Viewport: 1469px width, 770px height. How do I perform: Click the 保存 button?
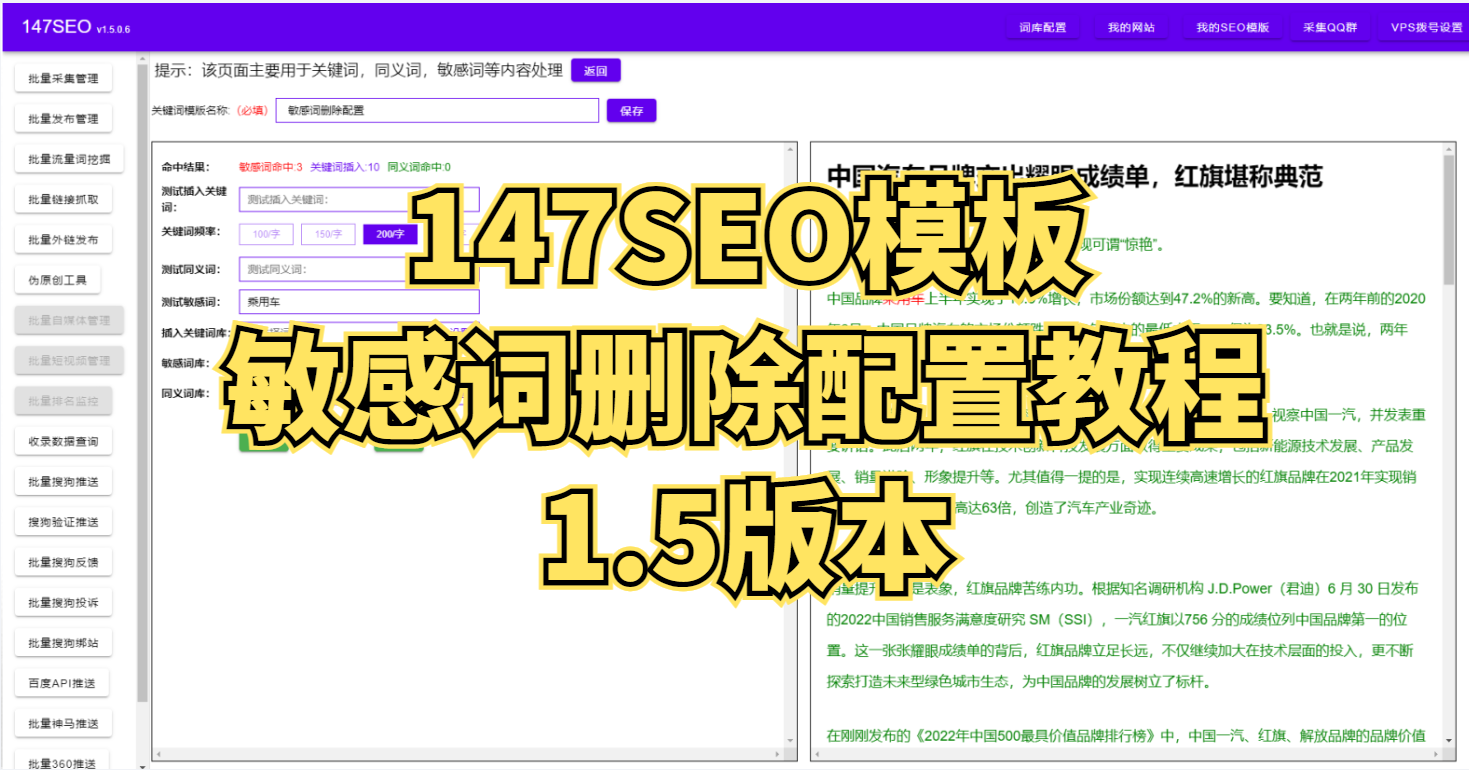pyautogui.click(x=631, y=111)
